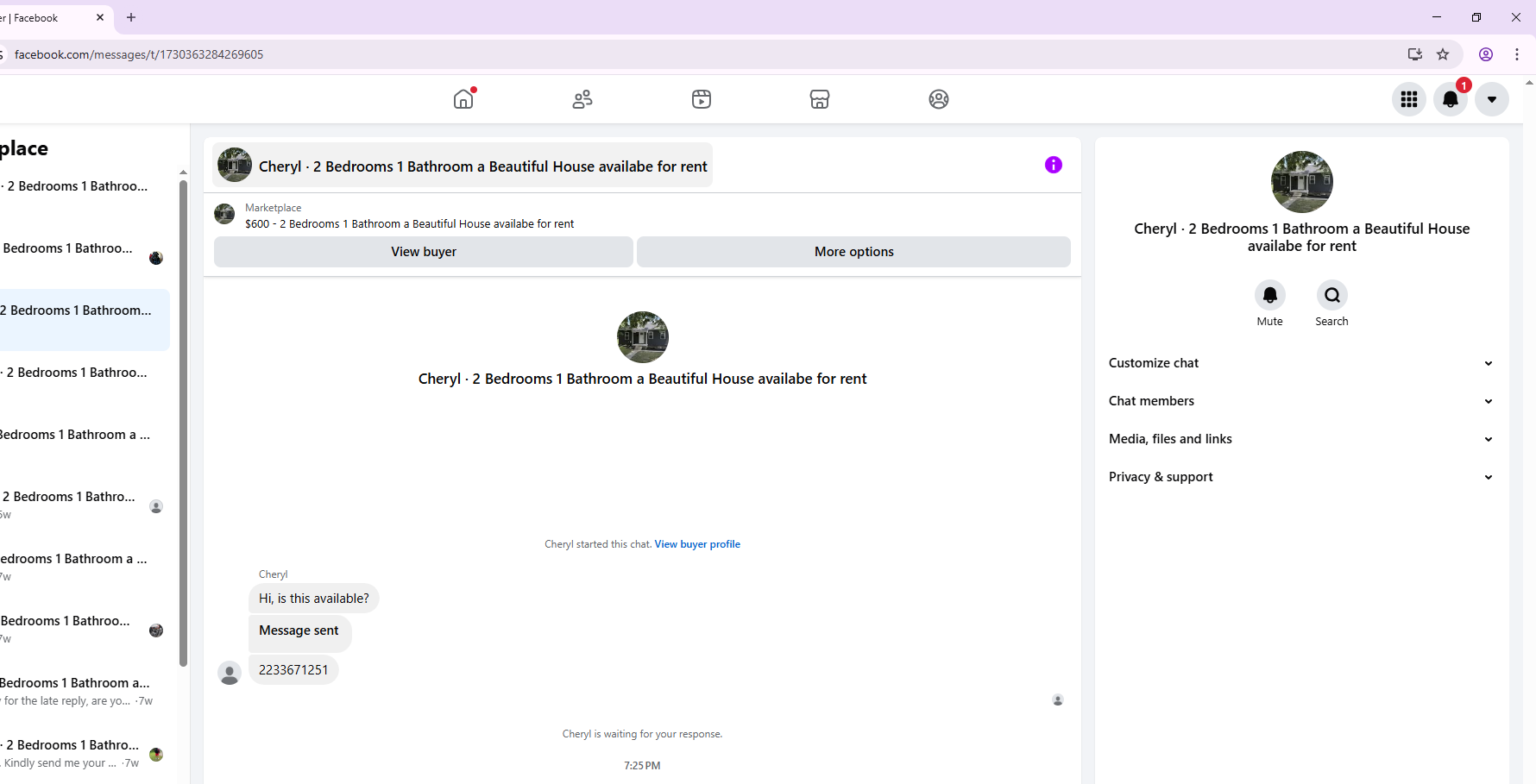Click the More options button
1536x784 pixels.
853,252
